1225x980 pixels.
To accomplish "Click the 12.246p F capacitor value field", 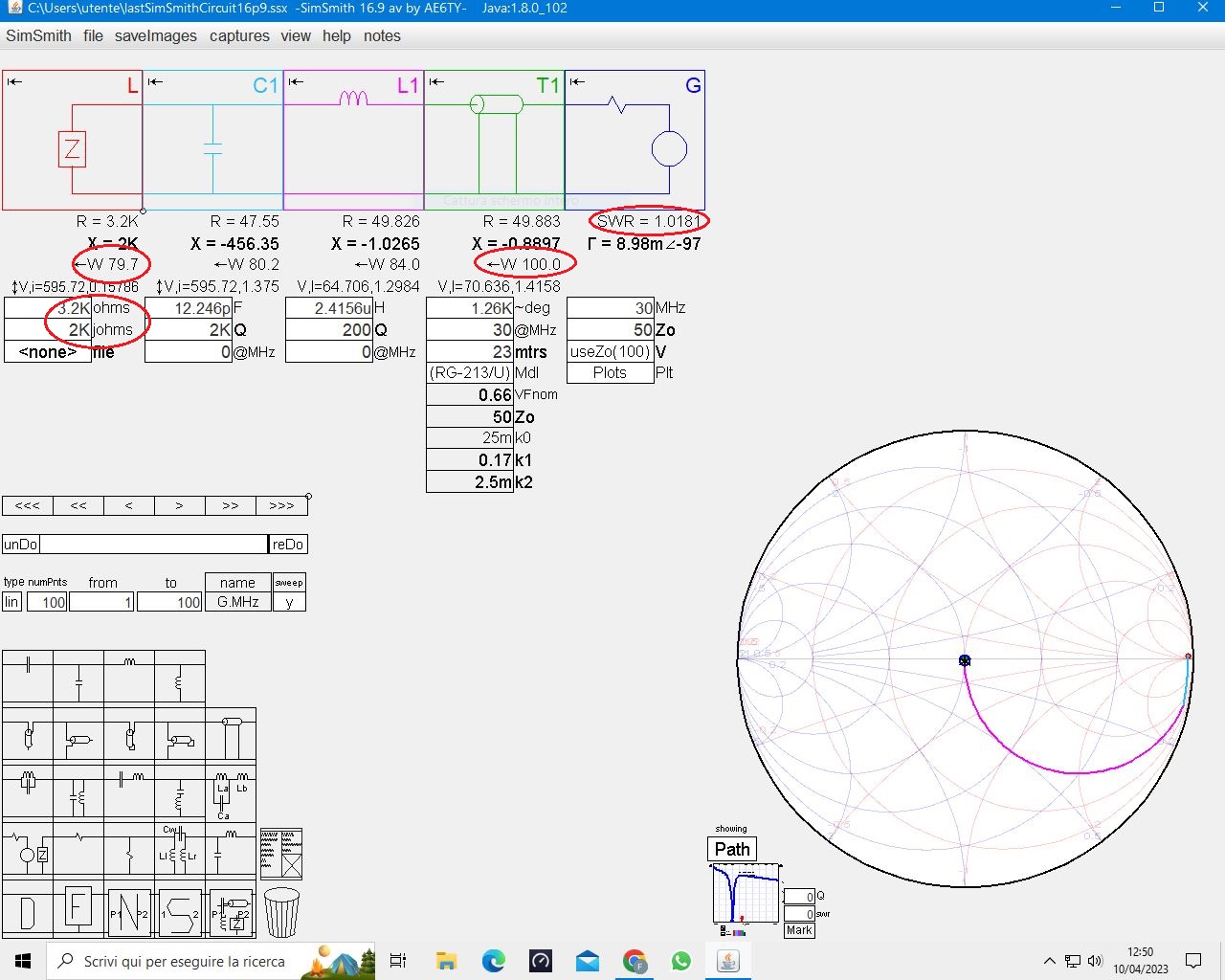I will tap(189, 308).
